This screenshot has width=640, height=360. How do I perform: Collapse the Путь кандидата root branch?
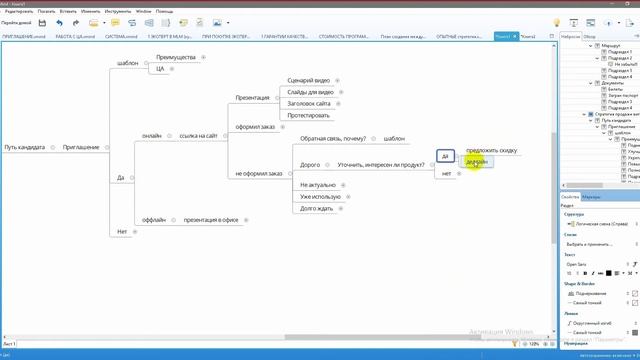click(x=53, y=147)
